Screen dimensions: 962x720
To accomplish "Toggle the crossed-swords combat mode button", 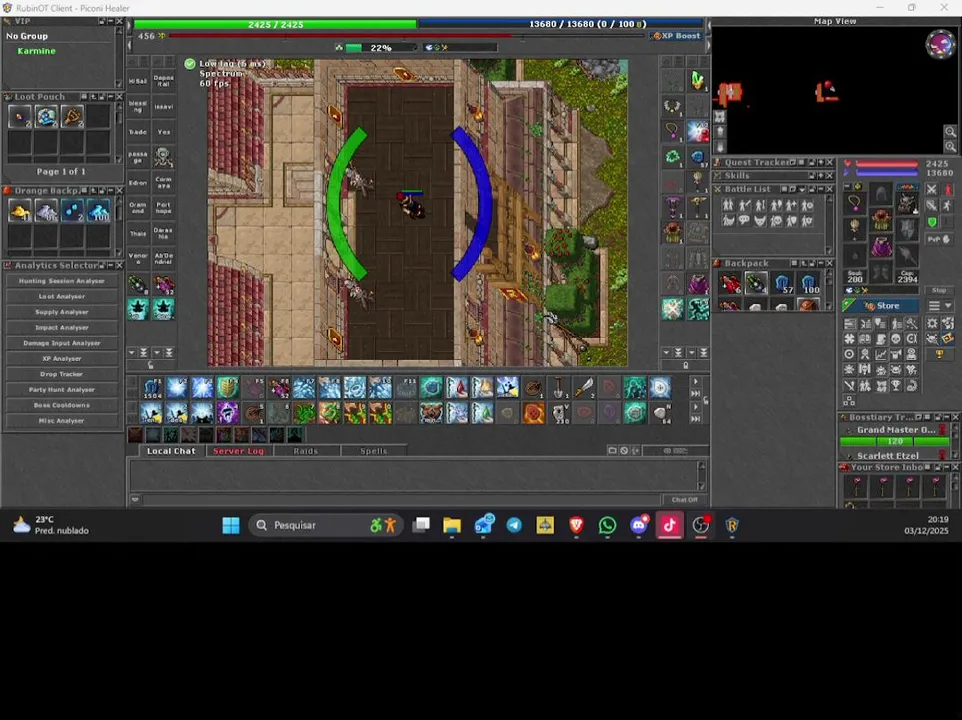I will click(x=932, y=190).
